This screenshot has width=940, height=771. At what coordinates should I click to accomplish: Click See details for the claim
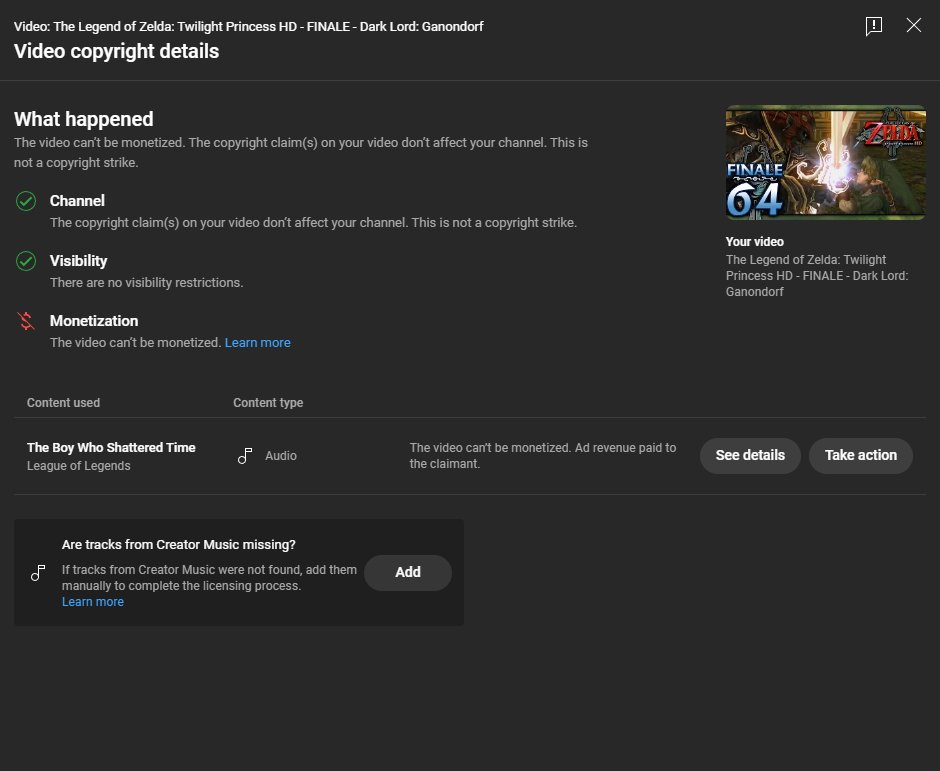[750, 456]
